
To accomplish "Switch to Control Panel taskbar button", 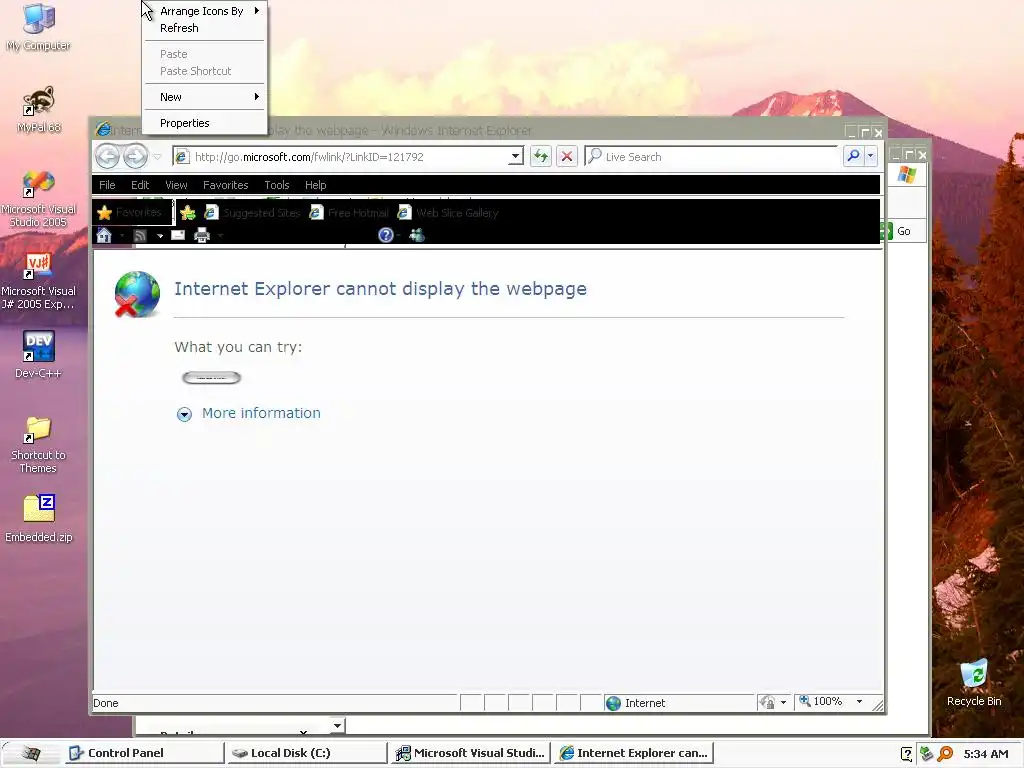I will coord(144,753).
